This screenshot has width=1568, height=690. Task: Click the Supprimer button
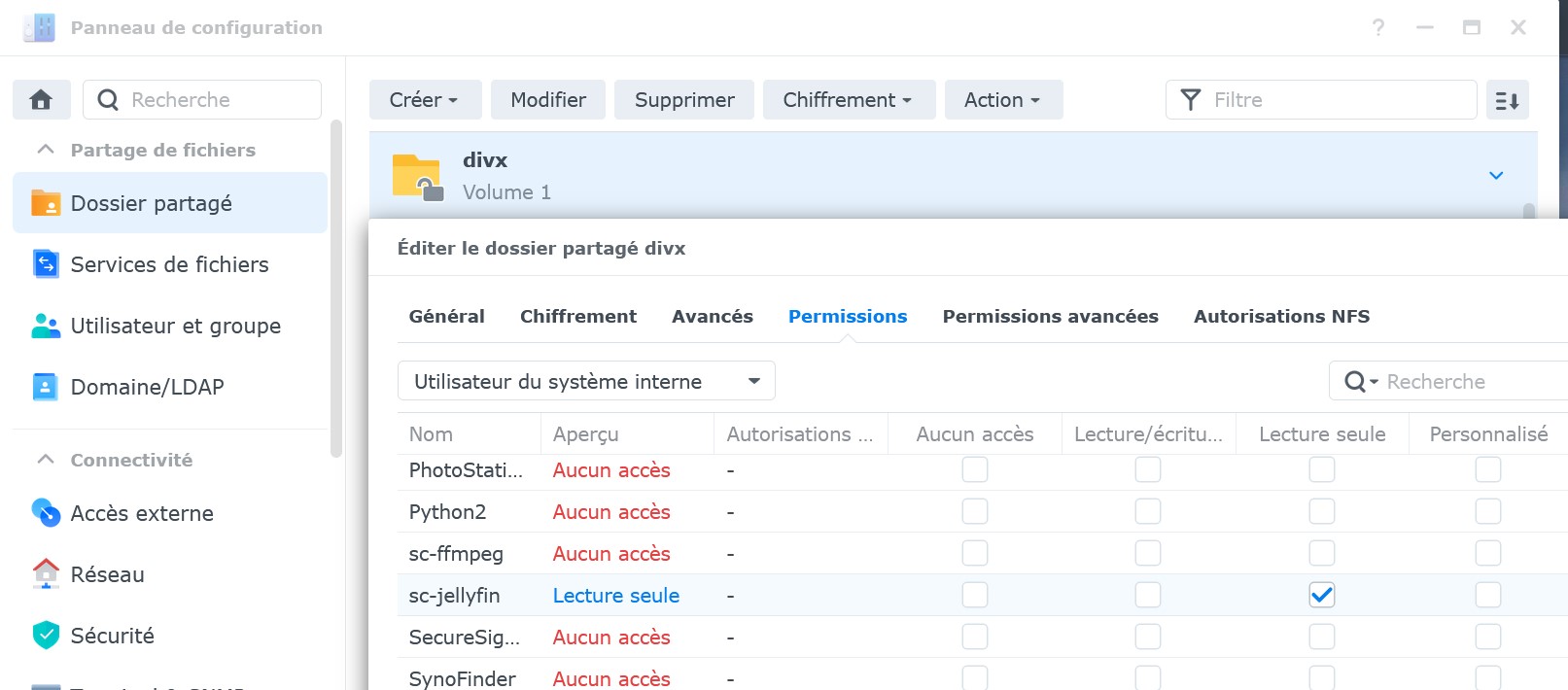[683, 100]
